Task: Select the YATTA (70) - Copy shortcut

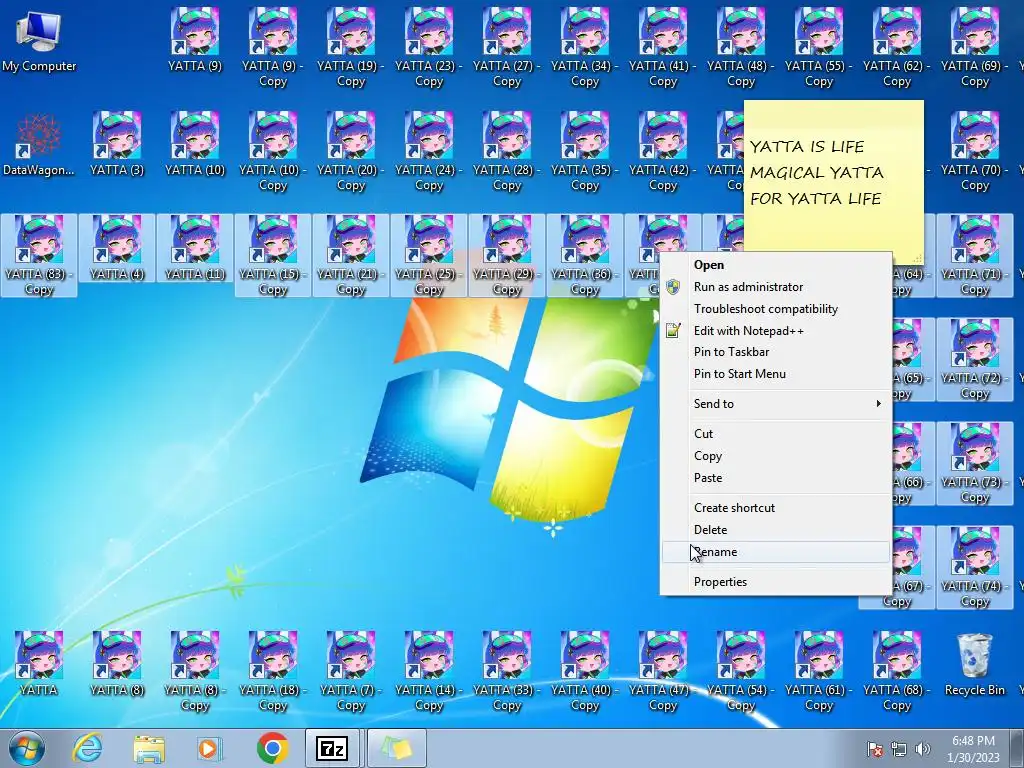Action: coord(974,152)
